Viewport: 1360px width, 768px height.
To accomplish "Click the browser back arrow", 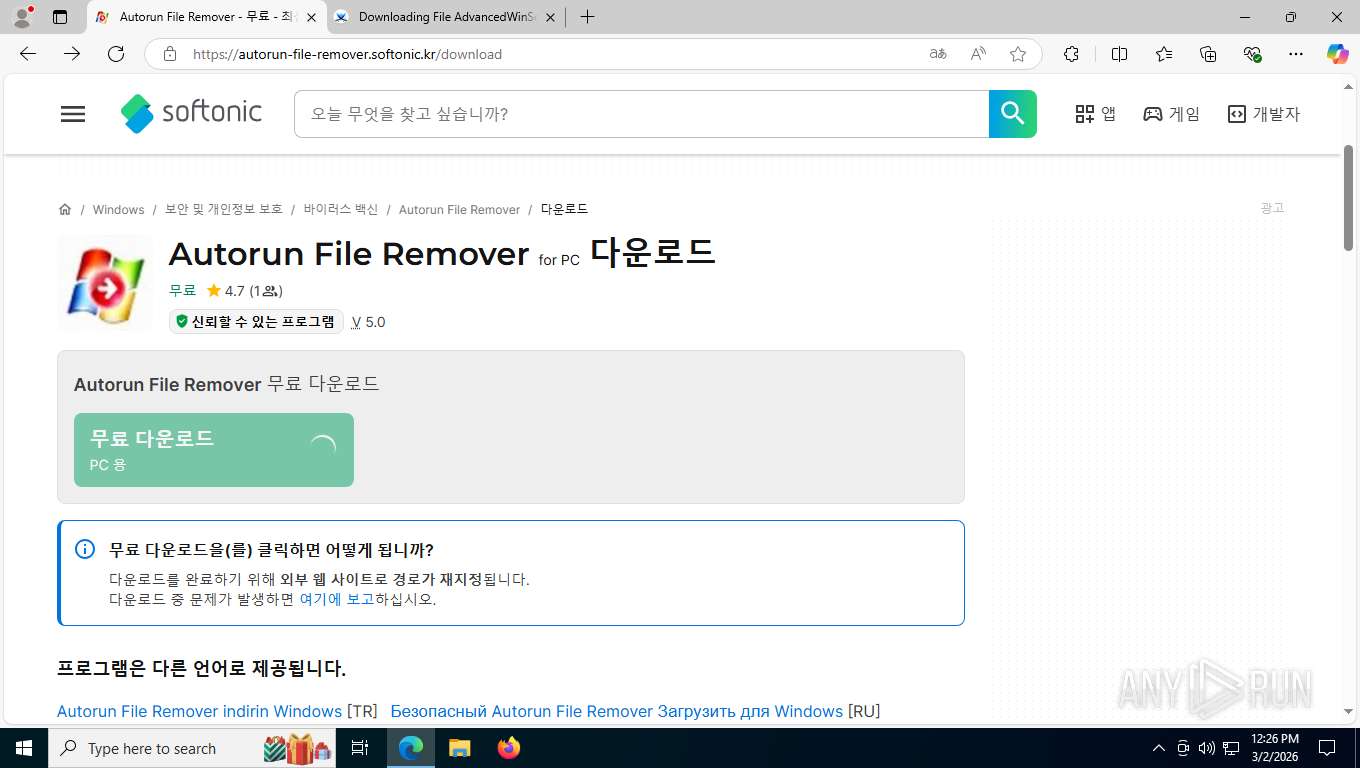I will [28, 54].
